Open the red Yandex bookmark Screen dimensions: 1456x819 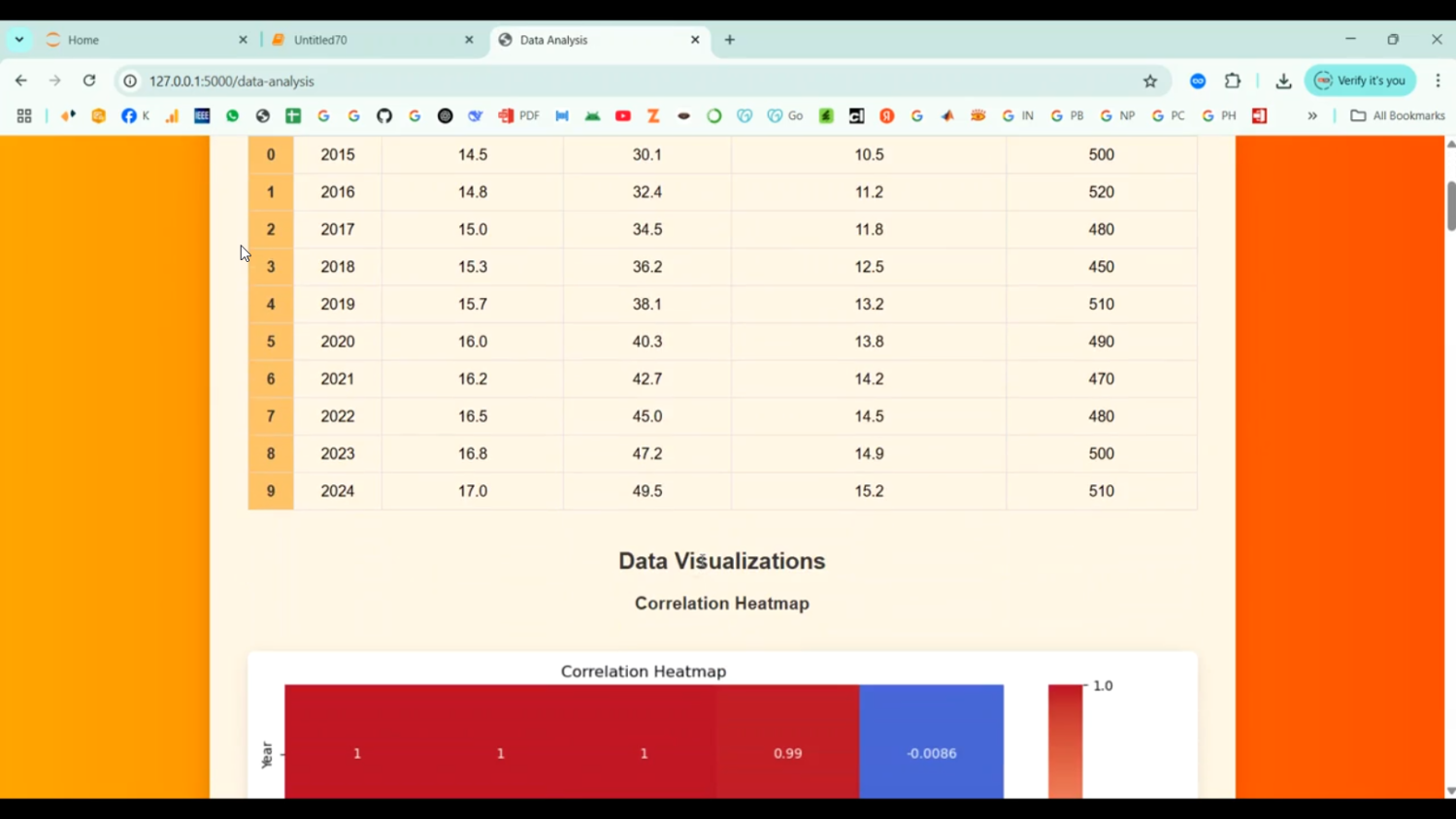886,115
